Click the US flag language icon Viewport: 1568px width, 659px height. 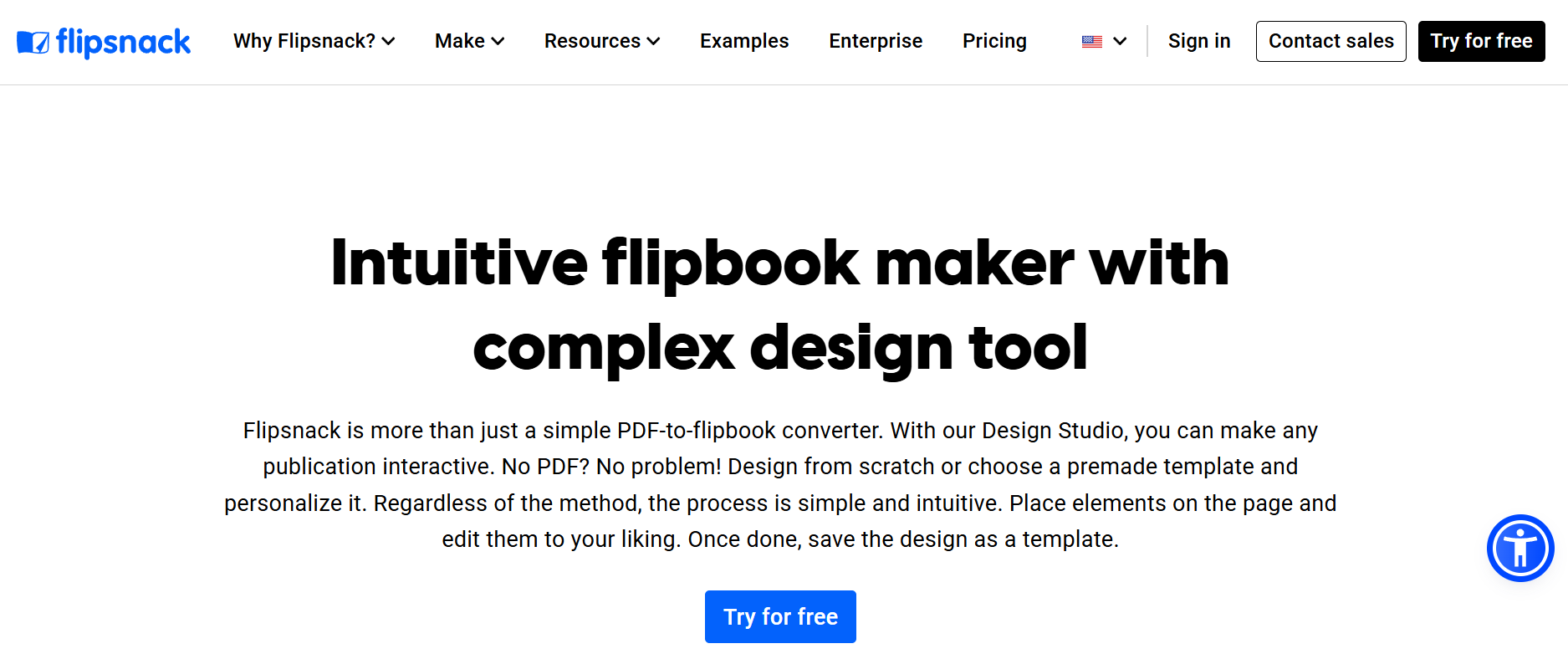(1091, 42)
